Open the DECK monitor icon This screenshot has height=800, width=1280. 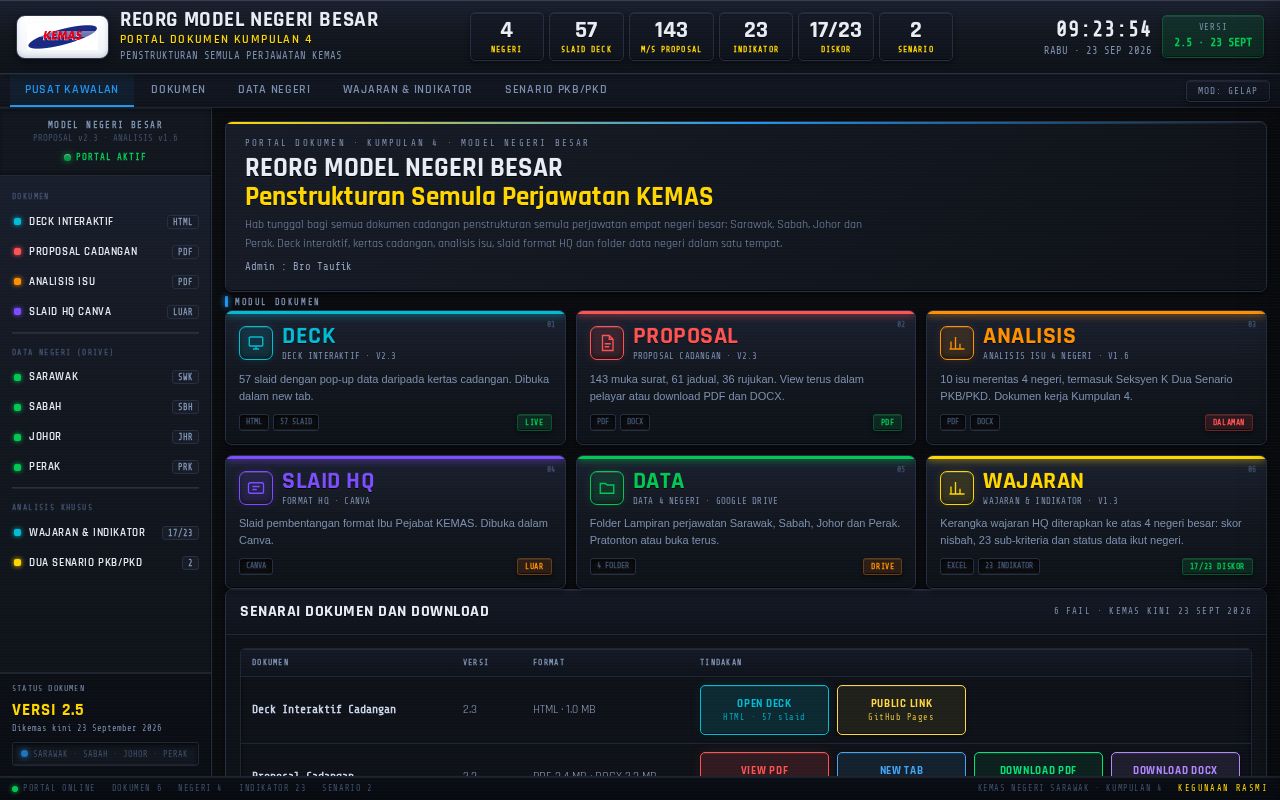click(x=256, y=343)
